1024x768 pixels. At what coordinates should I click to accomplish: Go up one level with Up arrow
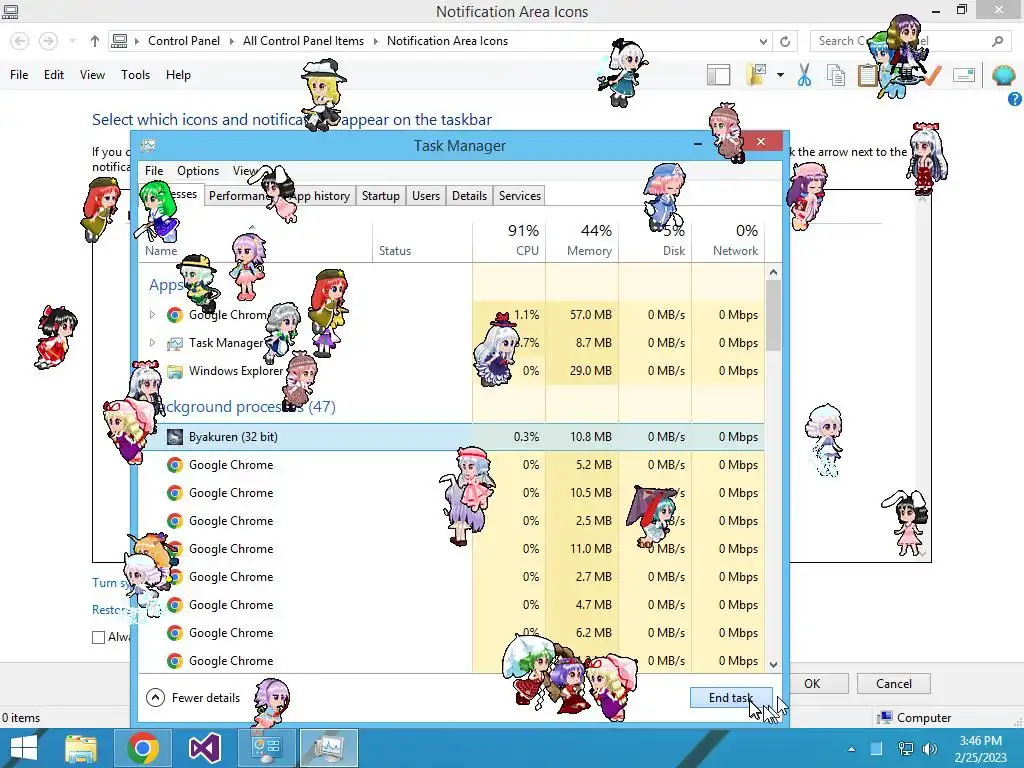pos(95,41)
